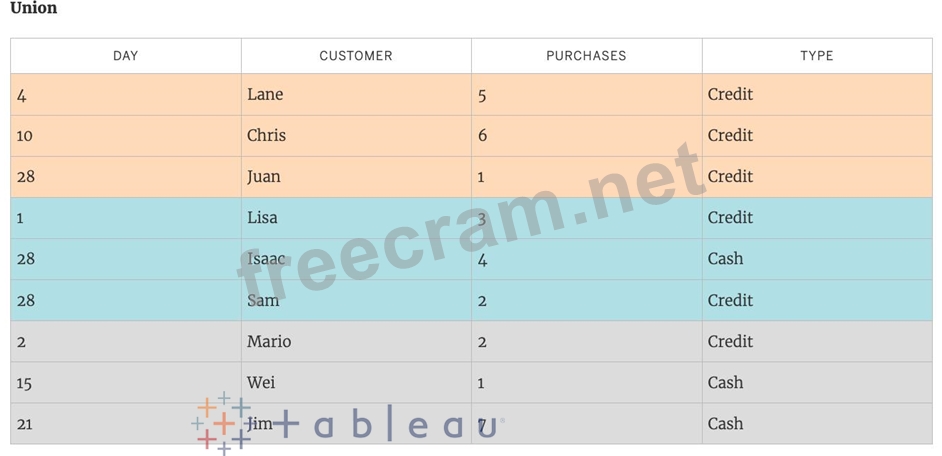This screenshot has height=456, width=942.
Task: Select the Lane customer cell
Action: [x=265, y=95]
